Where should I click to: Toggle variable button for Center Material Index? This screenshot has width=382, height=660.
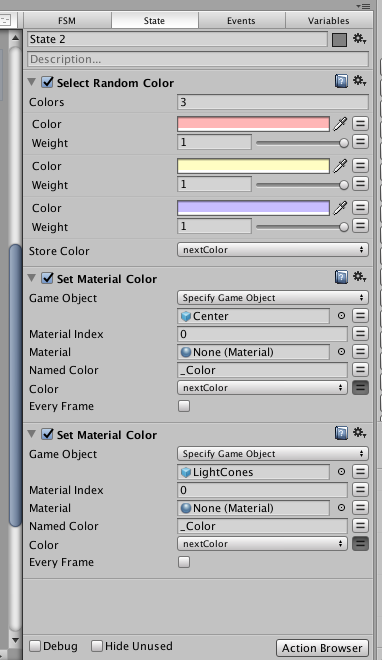point(360,334)
